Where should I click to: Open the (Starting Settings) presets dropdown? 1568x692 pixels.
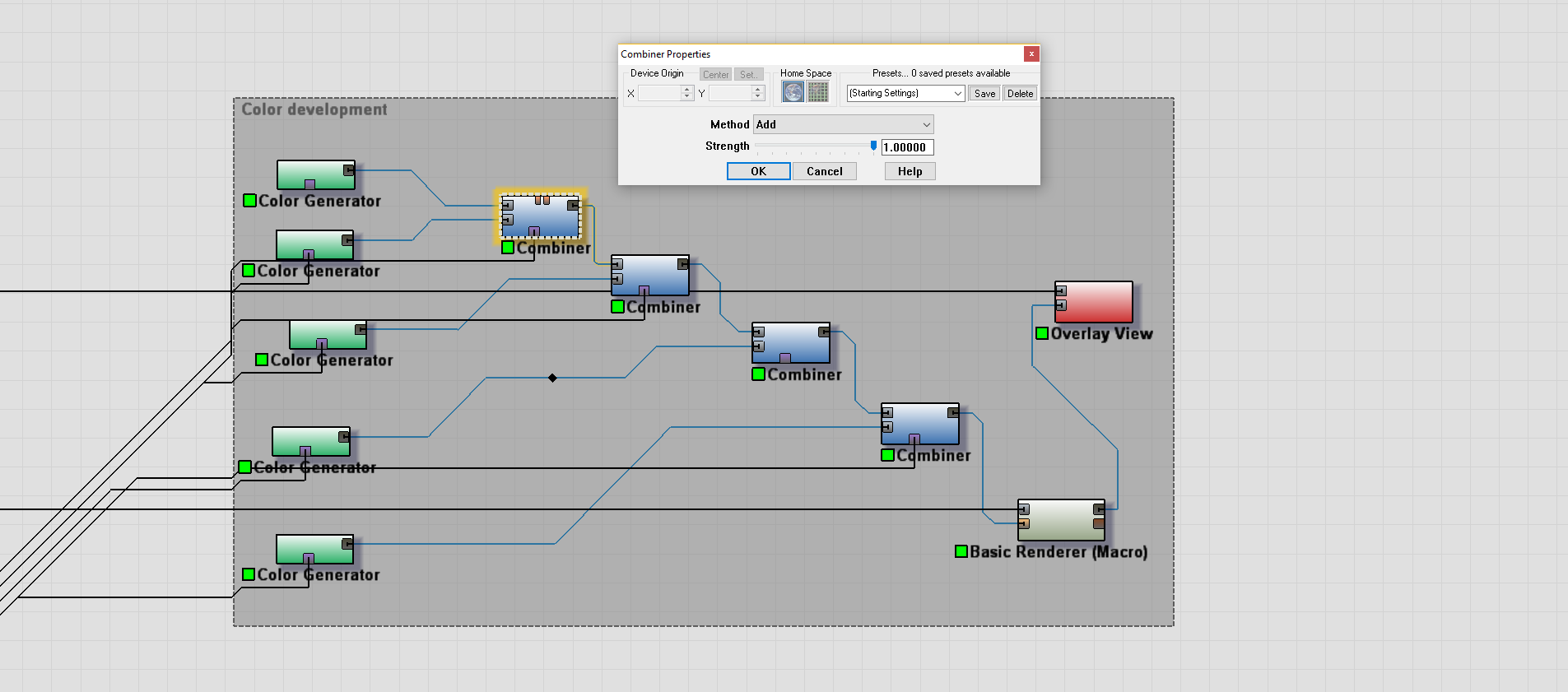click(x=905, y=93)
